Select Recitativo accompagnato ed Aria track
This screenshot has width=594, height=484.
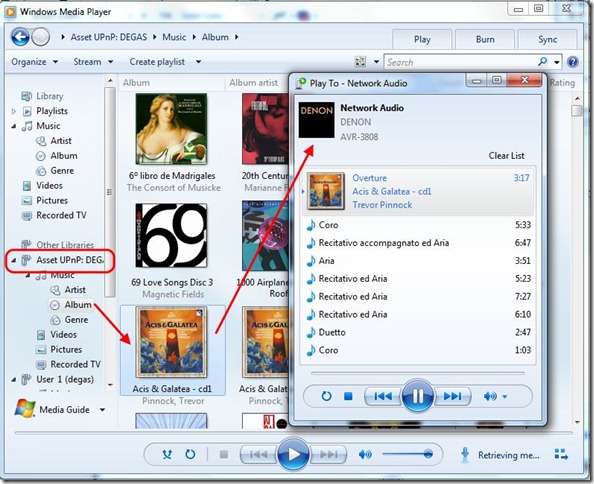418,243
